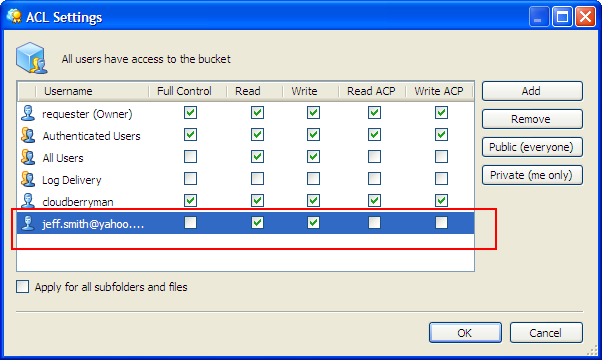The image size is (602, 360).
Task: Uncheck Write ACP for requester (Owner)
Action: point(441,113)
